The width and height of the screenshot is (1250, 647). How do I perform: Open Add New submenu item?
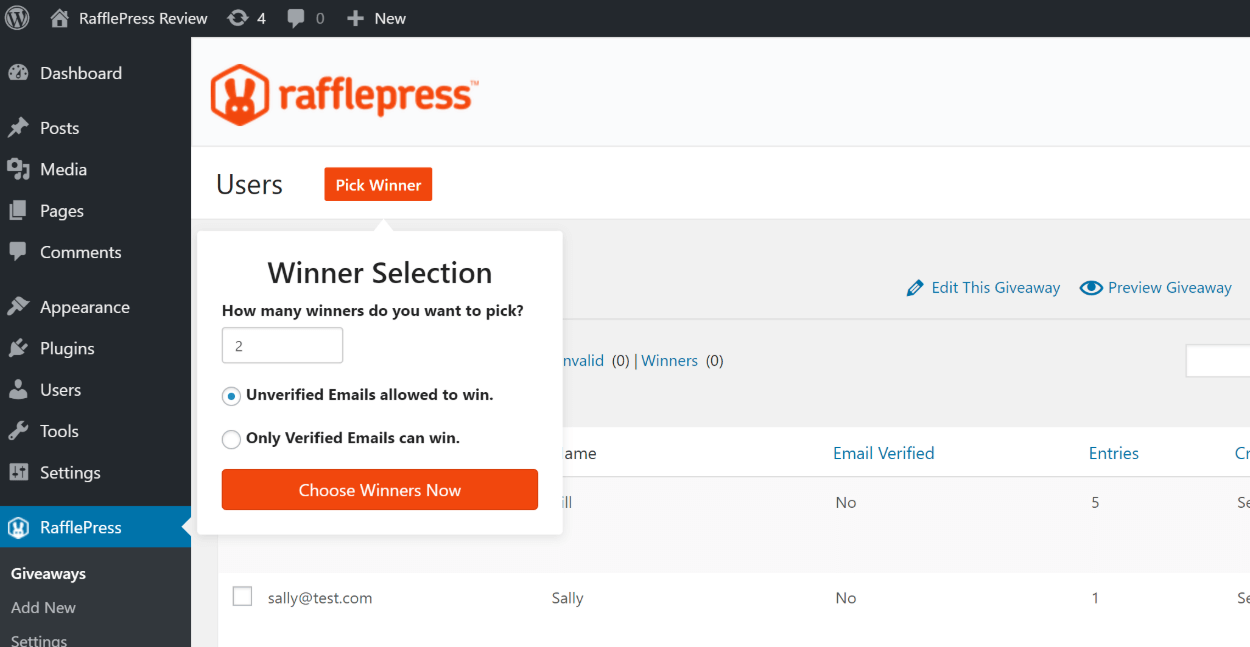(43, 608)
